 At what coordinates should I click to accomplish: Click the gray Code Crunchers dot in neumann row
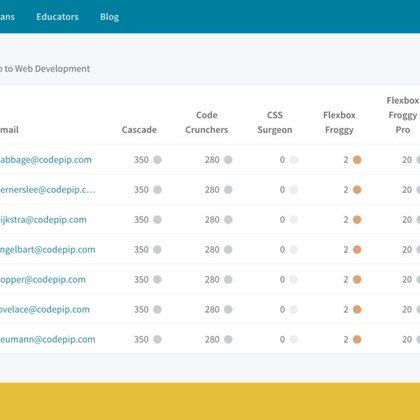coord(228,339)
